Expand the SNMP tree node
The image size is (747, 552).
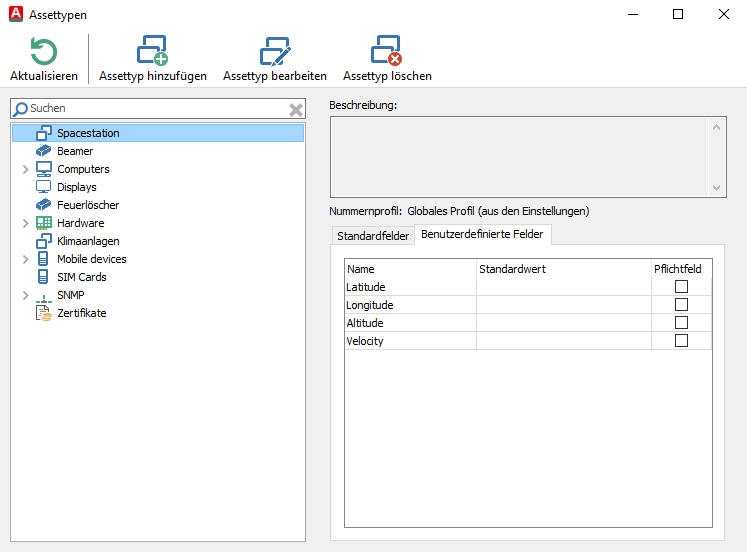25,296
